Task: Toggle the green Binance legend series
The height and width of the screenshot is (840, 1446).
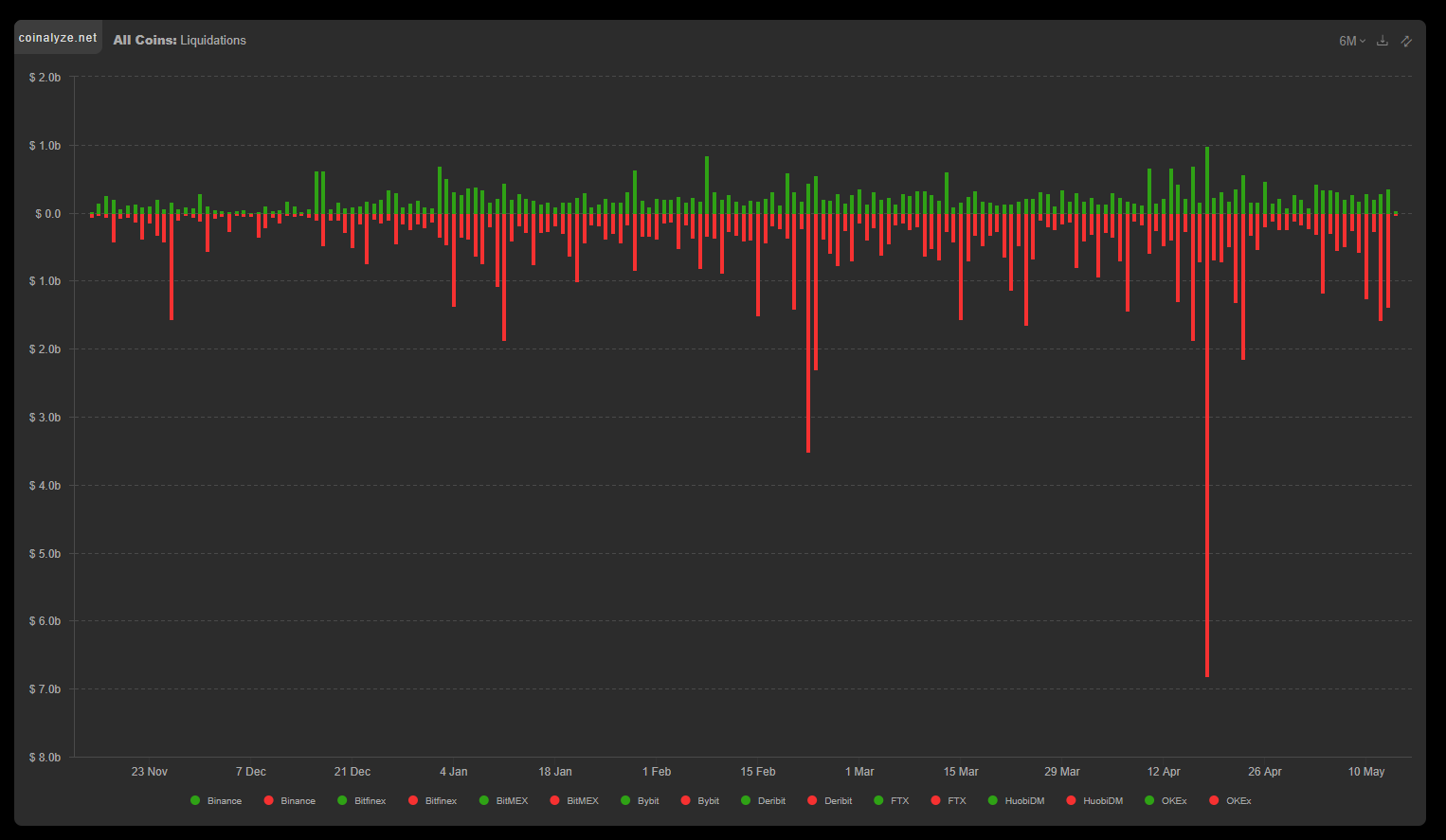Action: click(216, 801)
